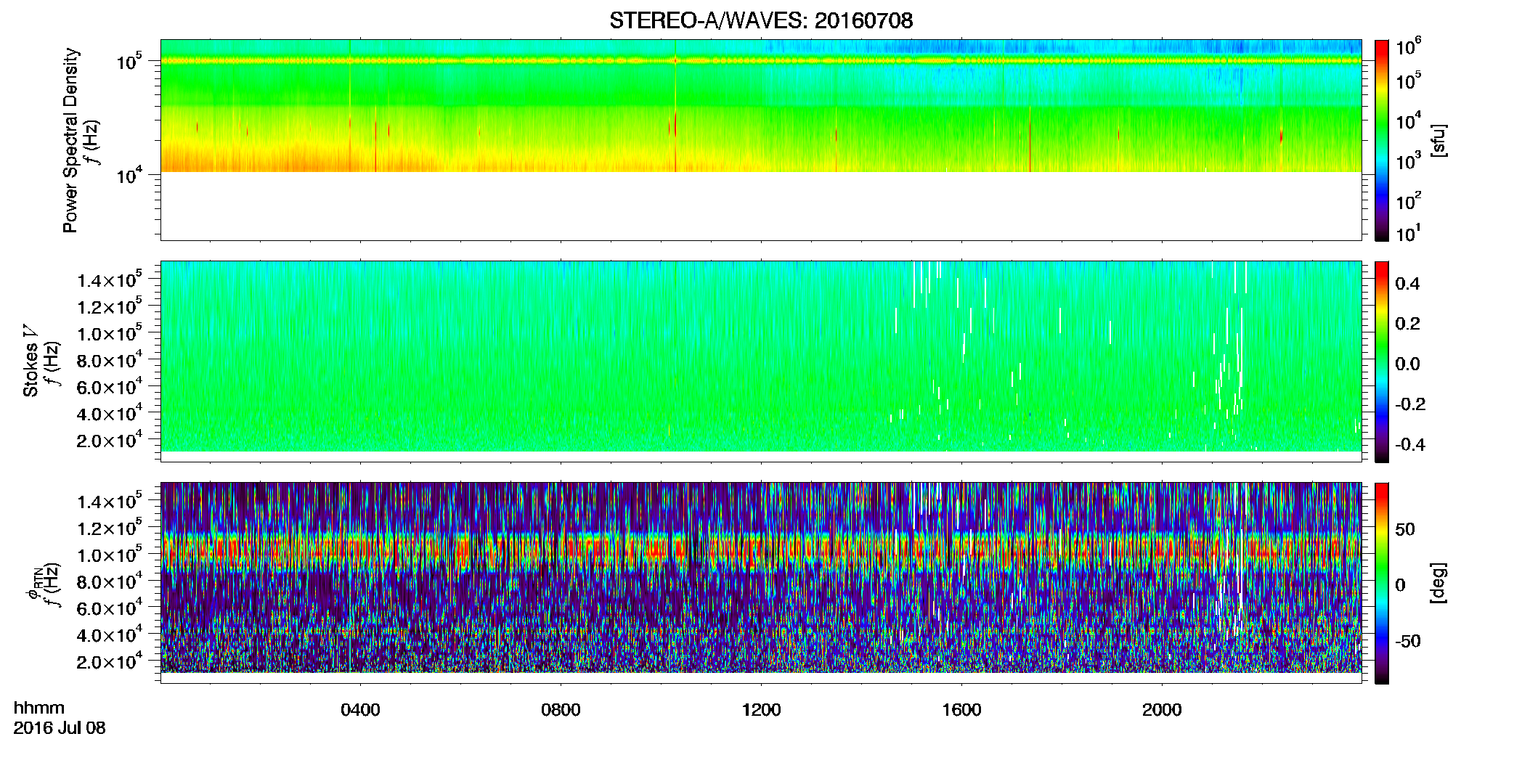Image resolution: width=1522 pixels, height=784 pixels.
Task: Click the 0800 time tick label
Action: coord(561,709)
